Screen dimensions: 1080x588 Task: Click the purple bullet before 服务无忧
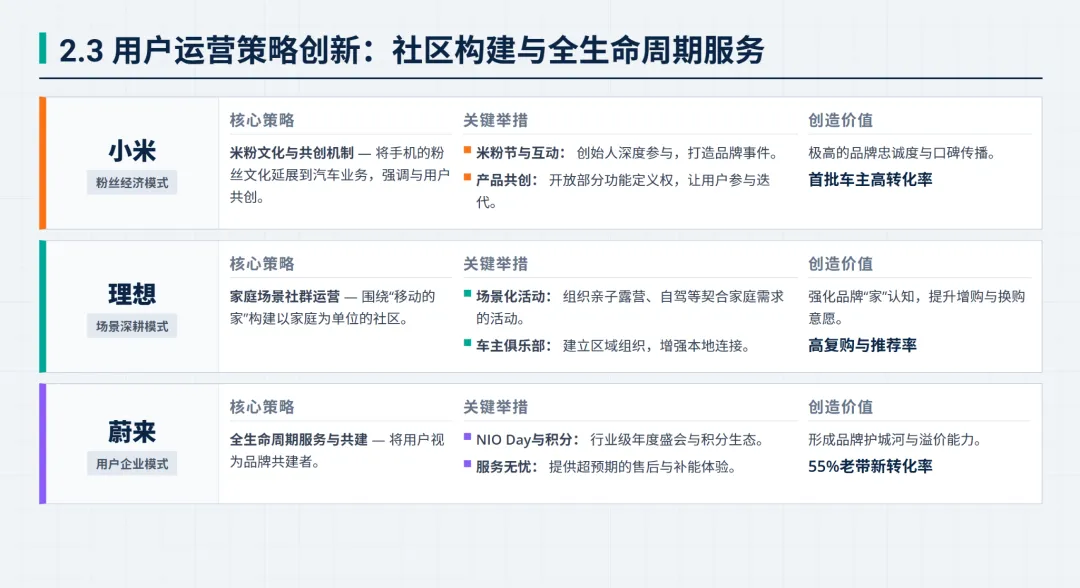[x=468, y=464]
